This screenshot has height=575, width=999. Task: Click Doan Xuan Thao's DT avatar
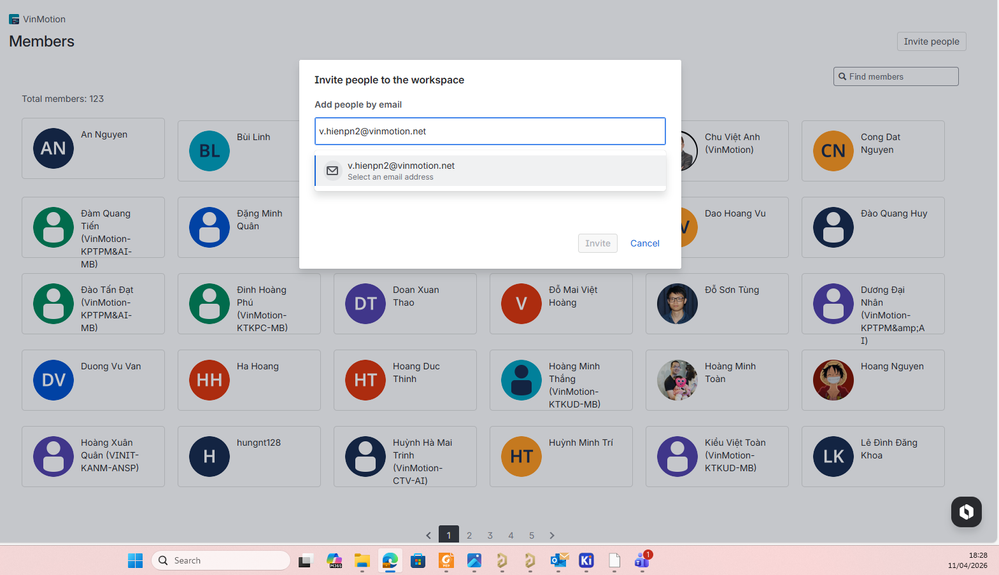click(x=365, y=304)
